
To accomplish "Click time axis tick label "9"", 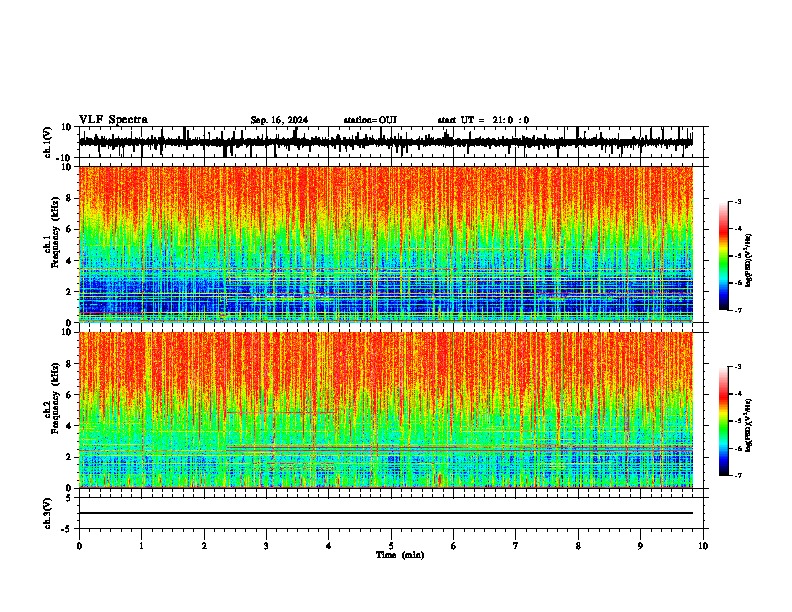I will 640,546.
